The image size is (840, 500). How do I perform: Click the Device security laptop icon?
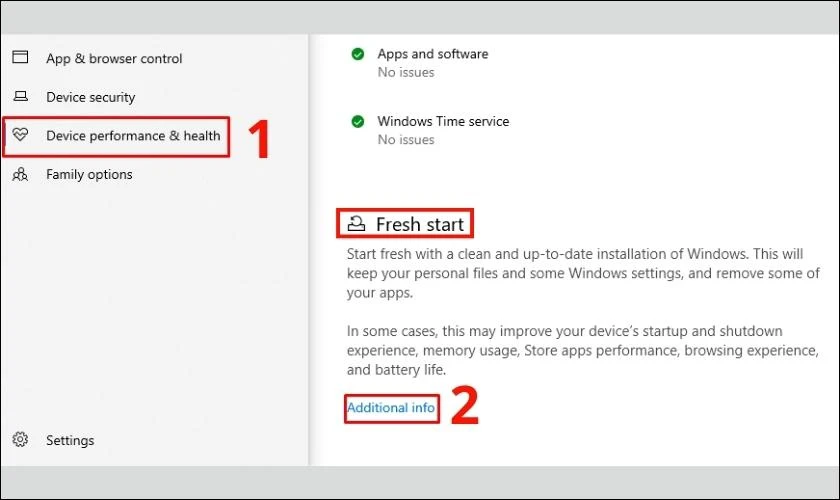20,96
